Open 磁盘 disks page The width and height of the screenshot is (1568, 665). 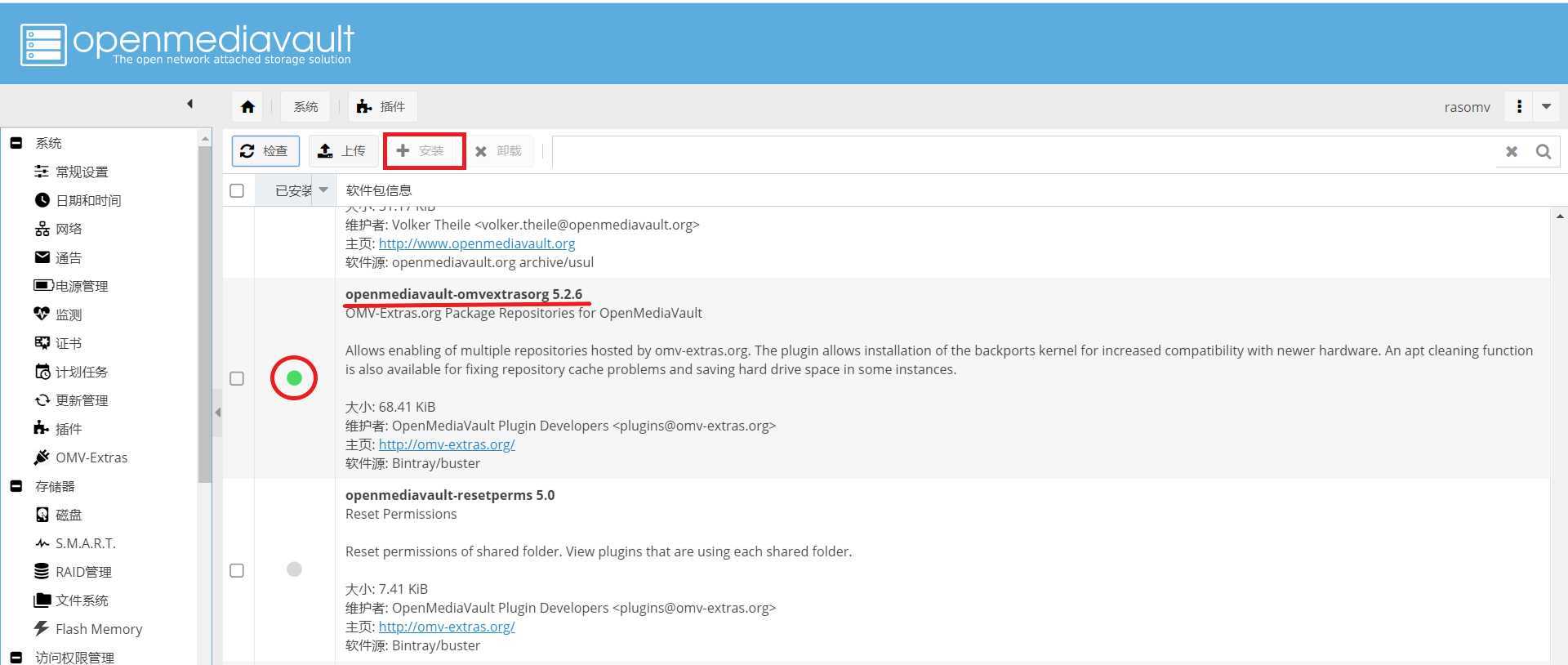[69, 515]
